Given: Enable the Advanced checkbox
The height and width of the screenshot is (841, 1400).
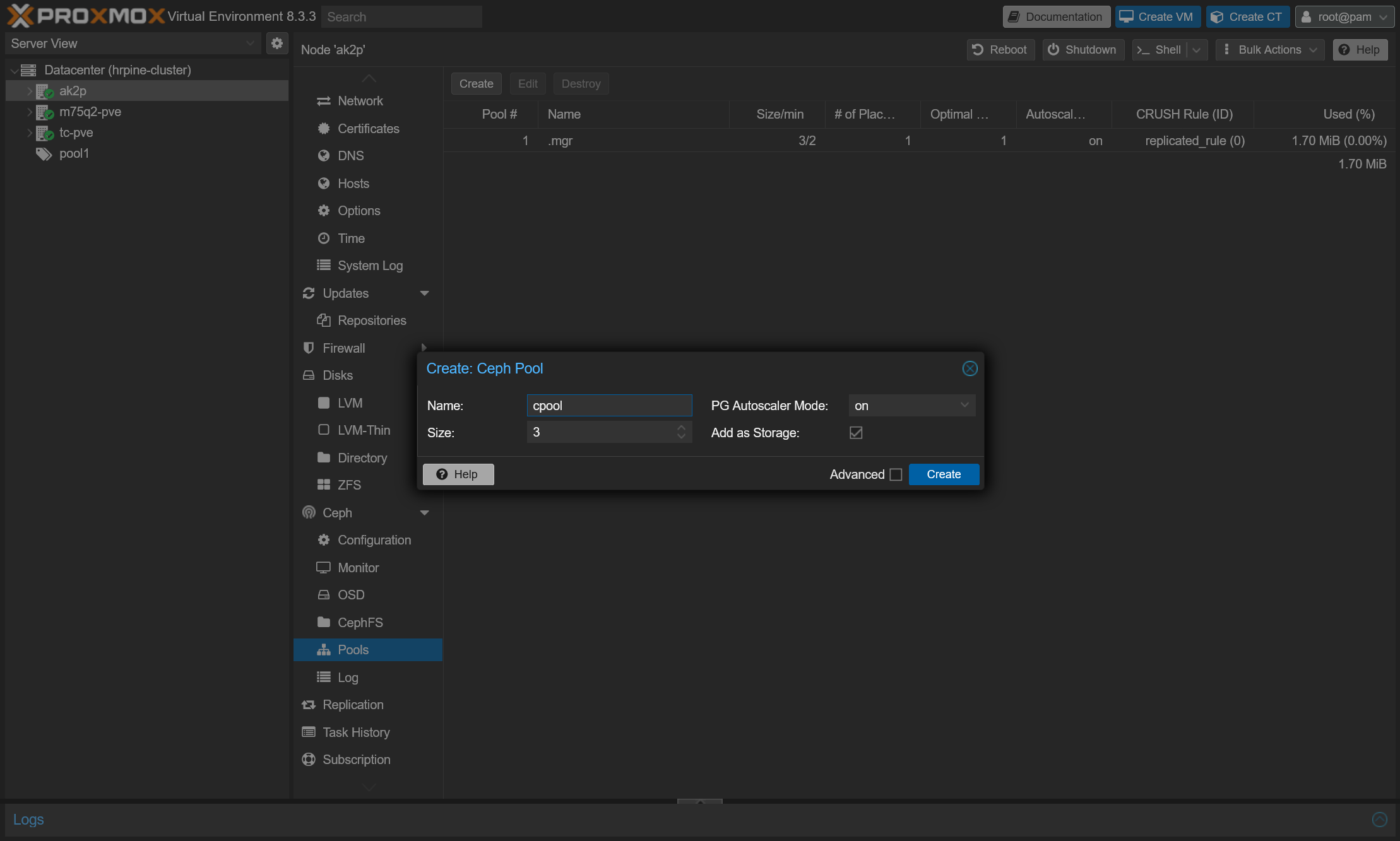Looking at the screenshot, I should pyautogui.click(x=896, y=474).
